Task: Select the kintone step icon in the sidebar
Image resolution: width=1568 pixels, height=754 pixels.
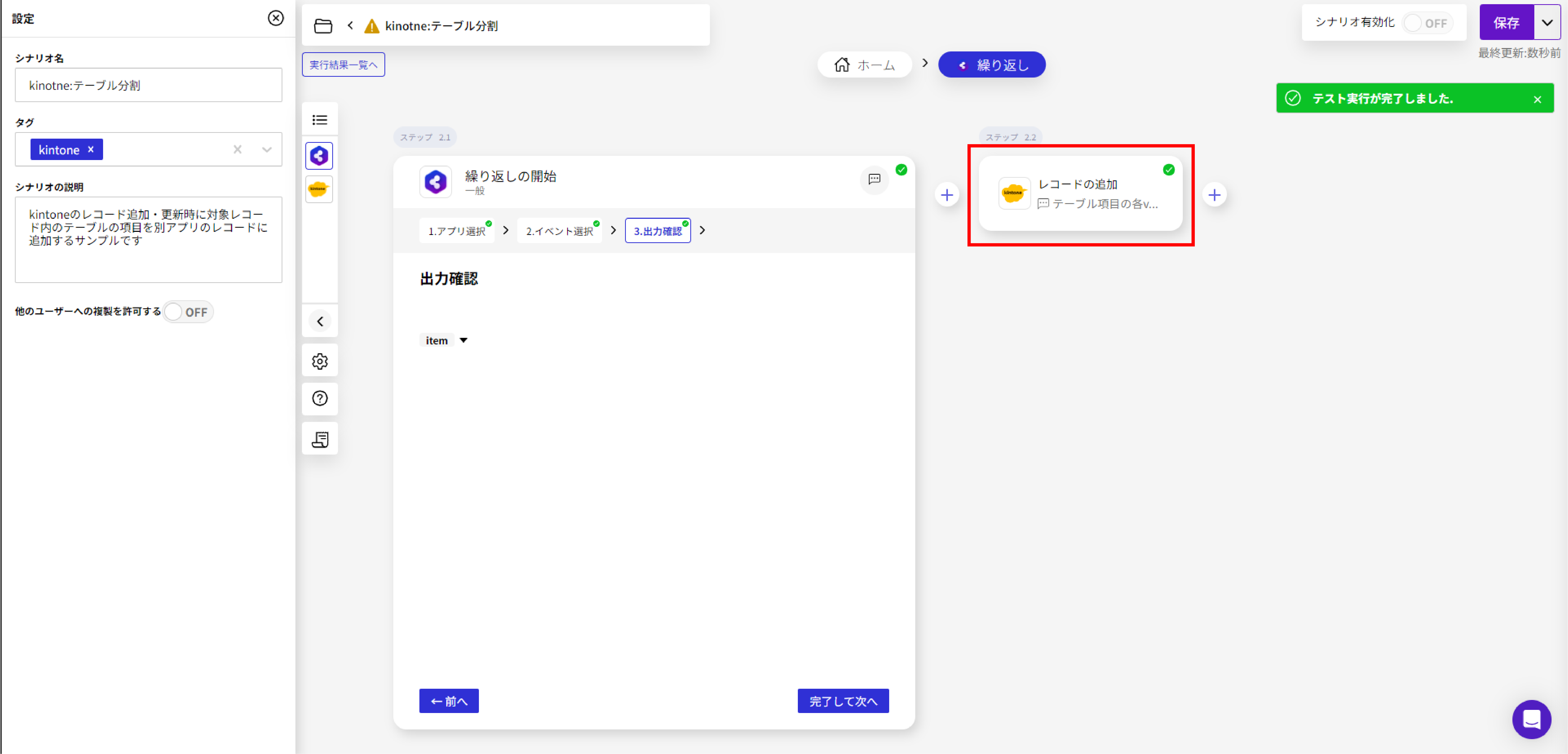Action: [x=319, y=189]
